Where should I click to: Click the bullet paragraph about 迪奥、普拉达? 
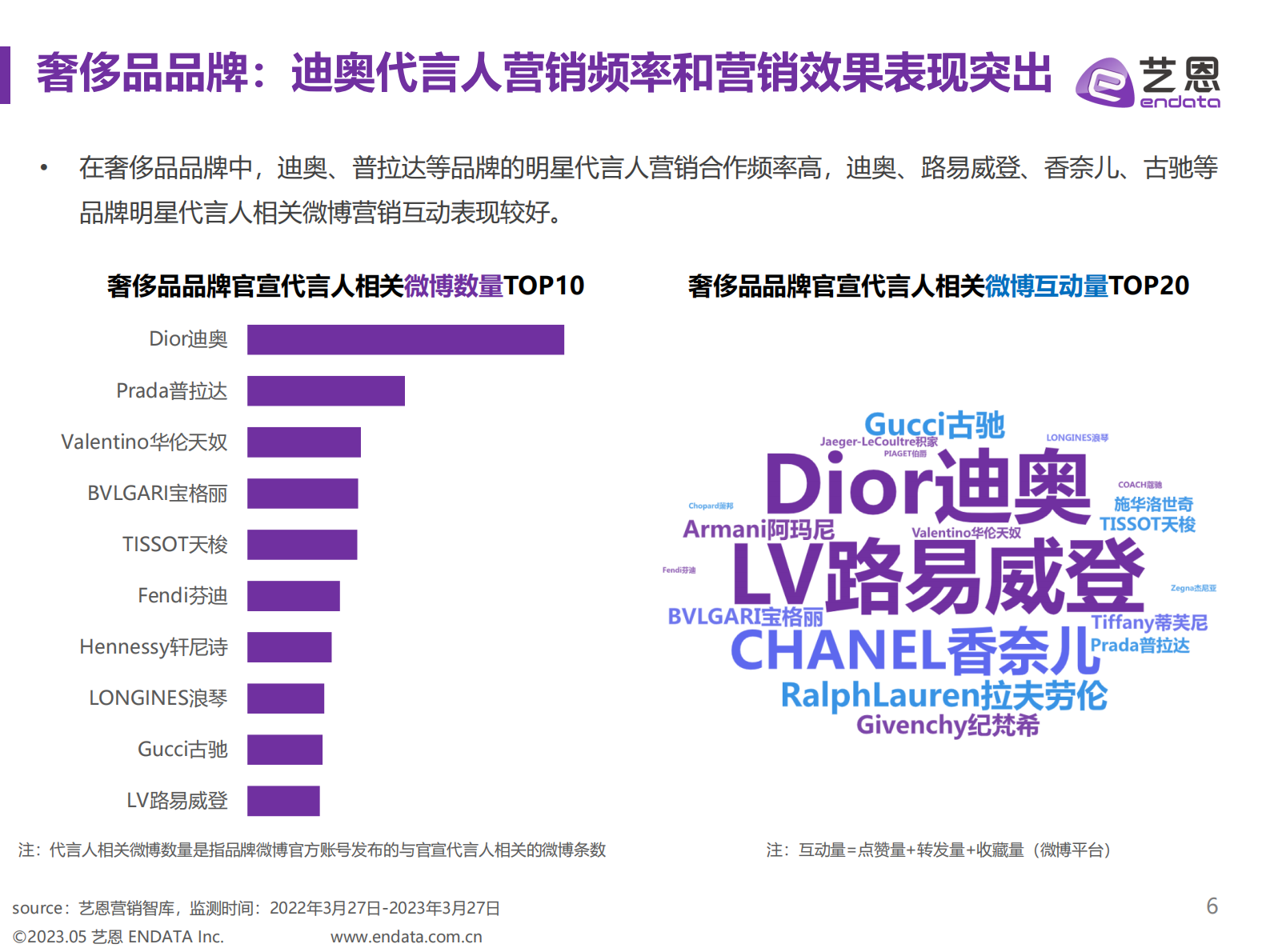pos(648,190)
